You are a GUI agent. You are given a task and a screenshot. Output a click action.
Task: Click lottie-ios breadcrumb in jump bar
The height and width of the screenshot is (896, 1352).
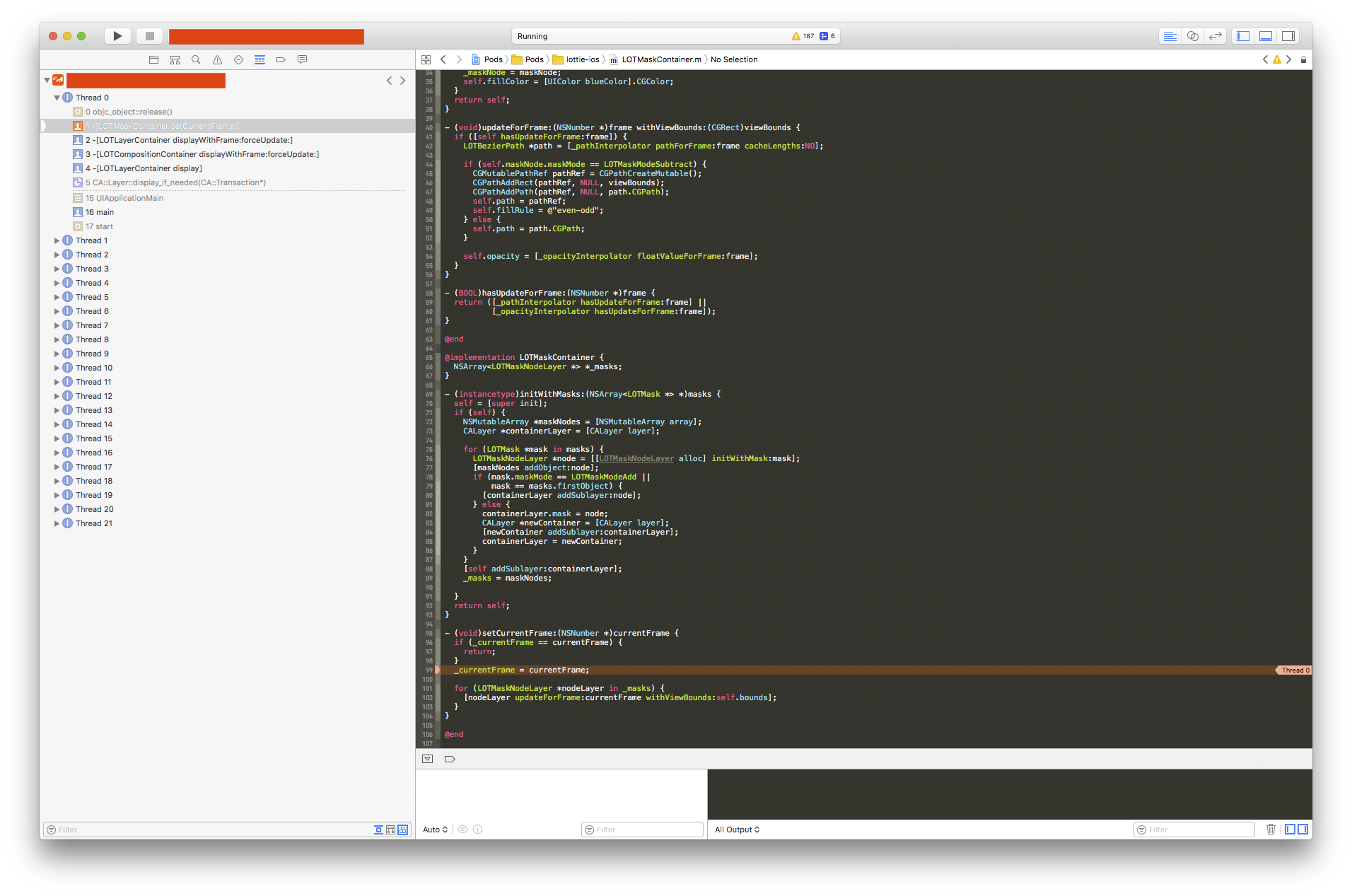576,60
